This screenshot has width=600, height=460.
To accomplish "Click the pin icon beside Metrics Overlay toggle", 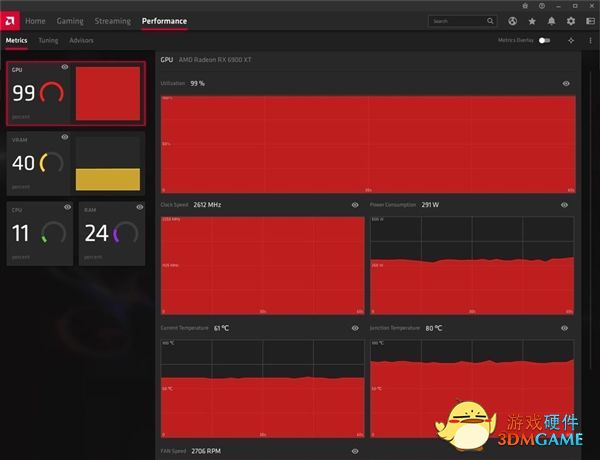I will 571,40.
